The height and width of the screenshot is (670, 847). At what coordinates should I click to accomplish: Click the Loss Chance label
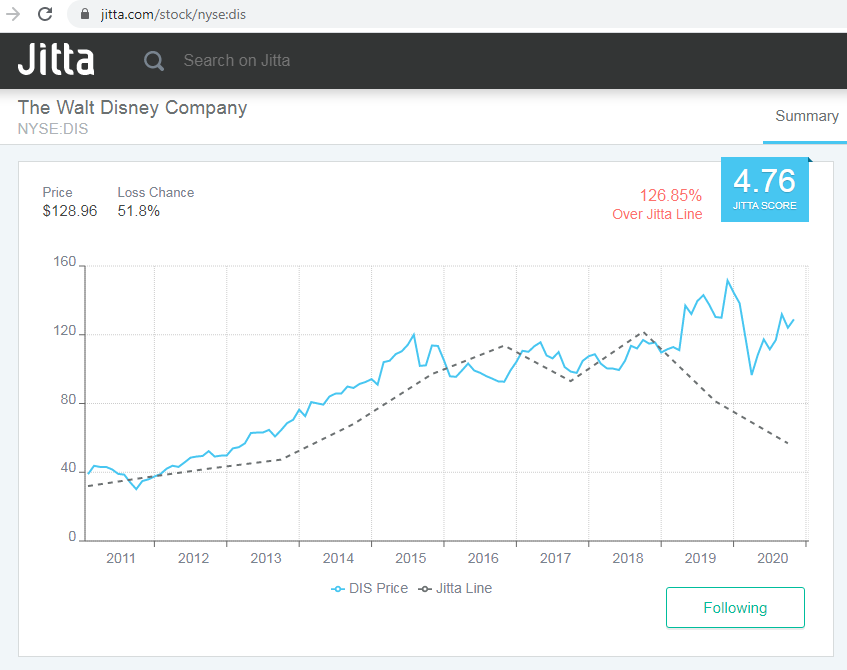156,192
